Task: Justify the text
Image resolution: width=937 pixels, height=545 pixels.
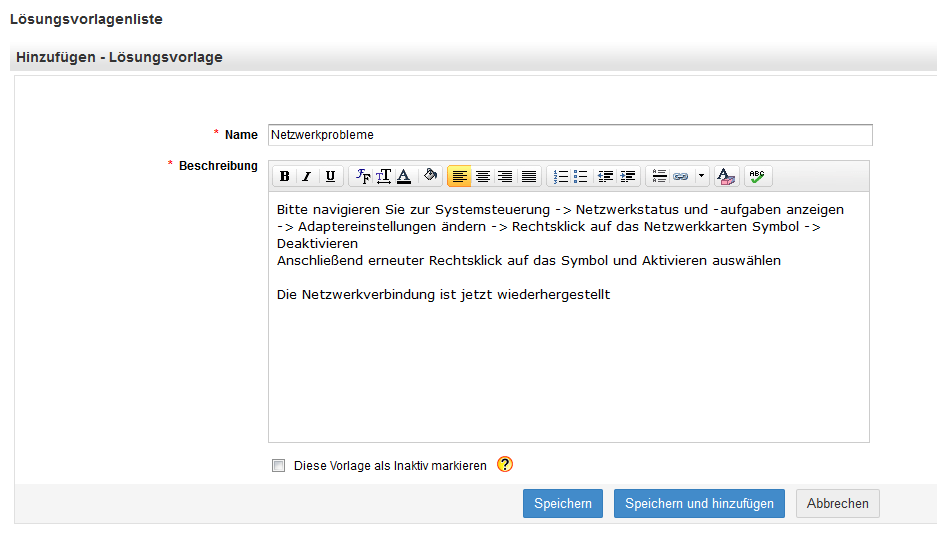Action: pyautogui.click(x=529, y=176)
